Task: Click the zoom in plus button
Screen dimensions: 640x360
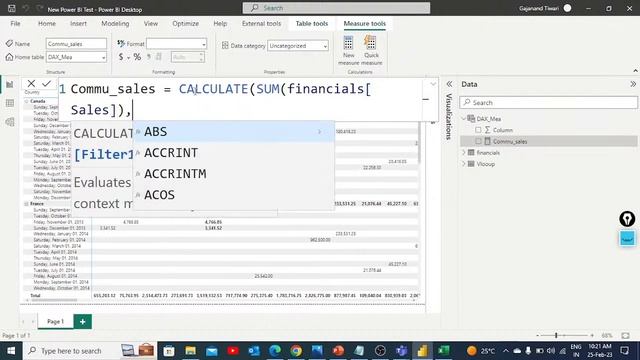Action: point(592,336)
